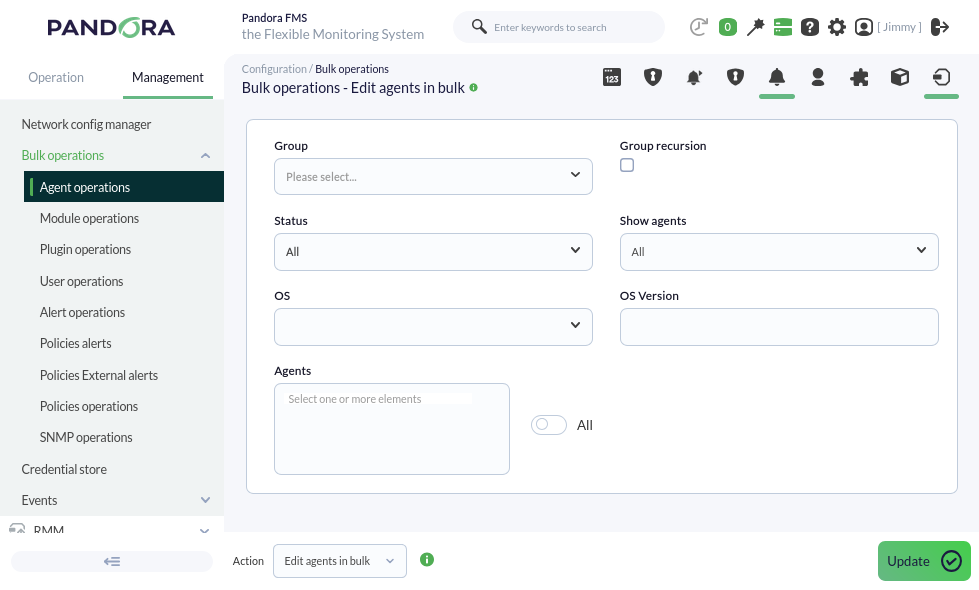
Task: Select Agent operations in sidebar
Action: coord(124,187)
